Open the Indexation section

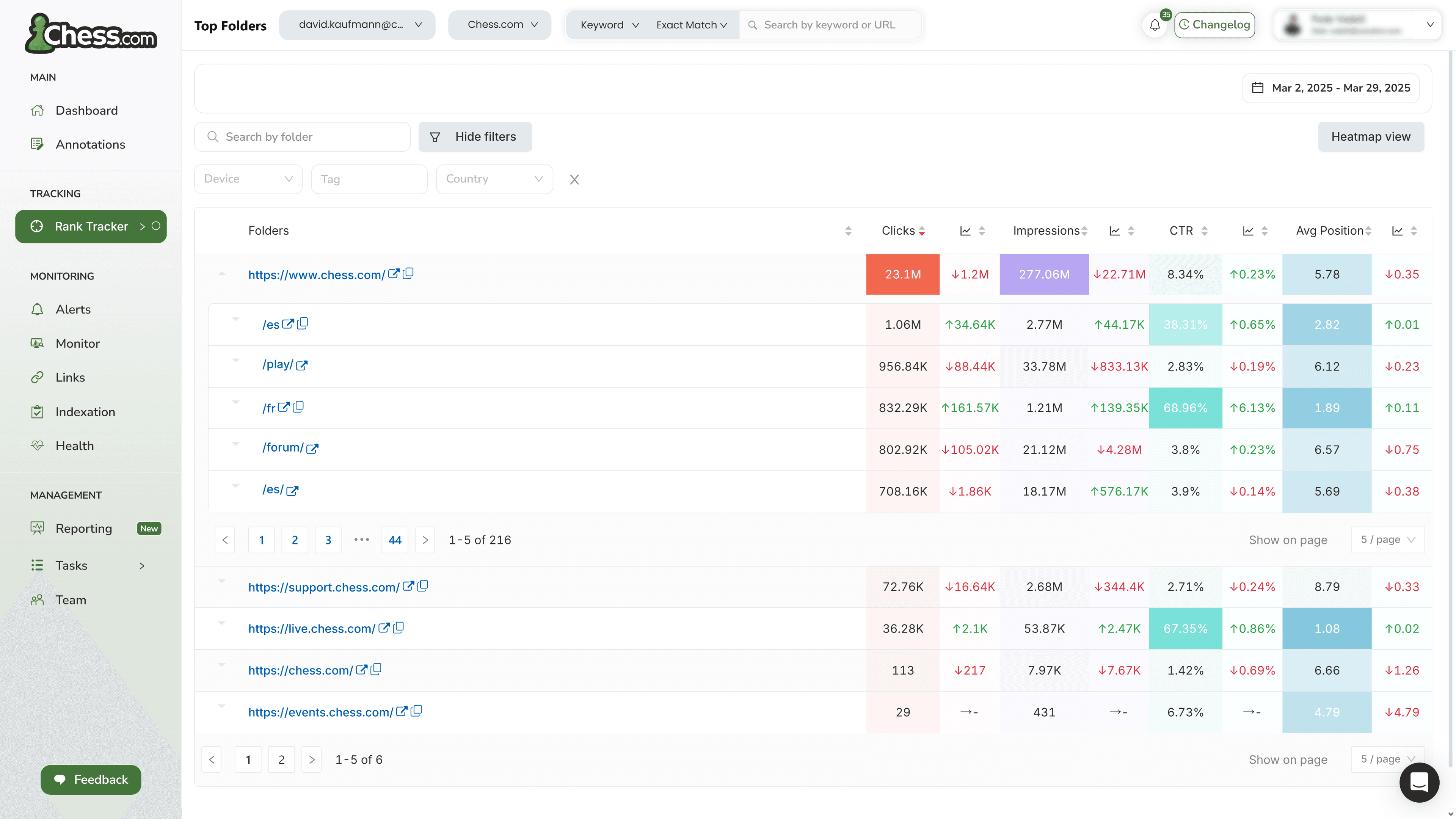tap(85, 411)
